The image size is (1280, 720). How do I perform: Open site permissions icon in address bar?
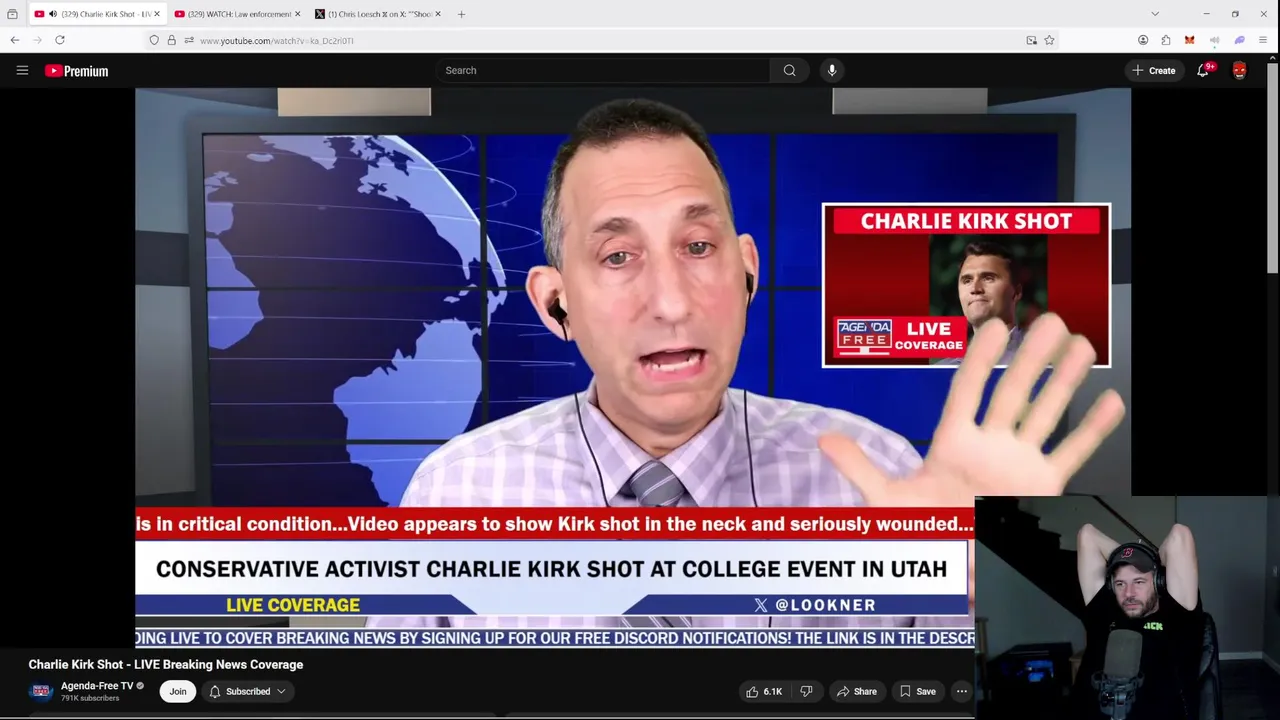(x=189, y=40)
